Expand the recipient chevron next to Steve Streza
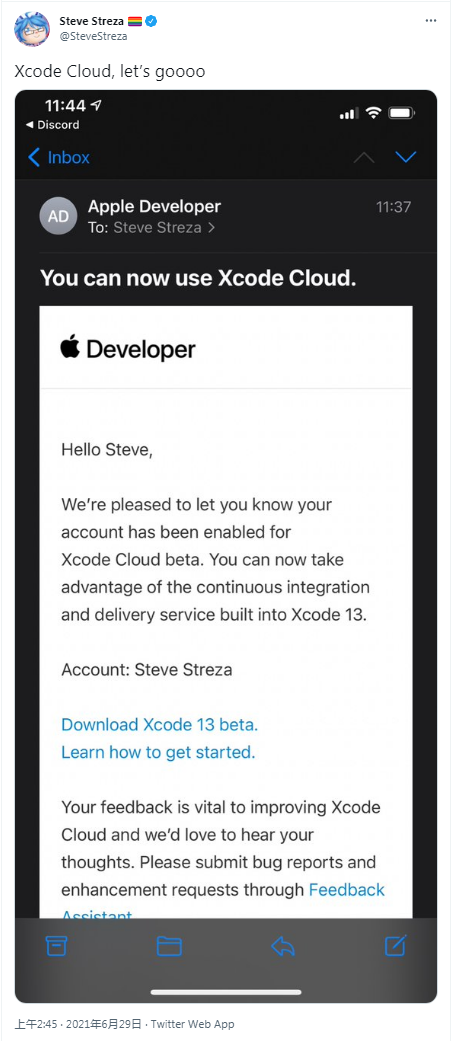The width and height of the screenshot is (452, 1041). click(x=211, y=228)
